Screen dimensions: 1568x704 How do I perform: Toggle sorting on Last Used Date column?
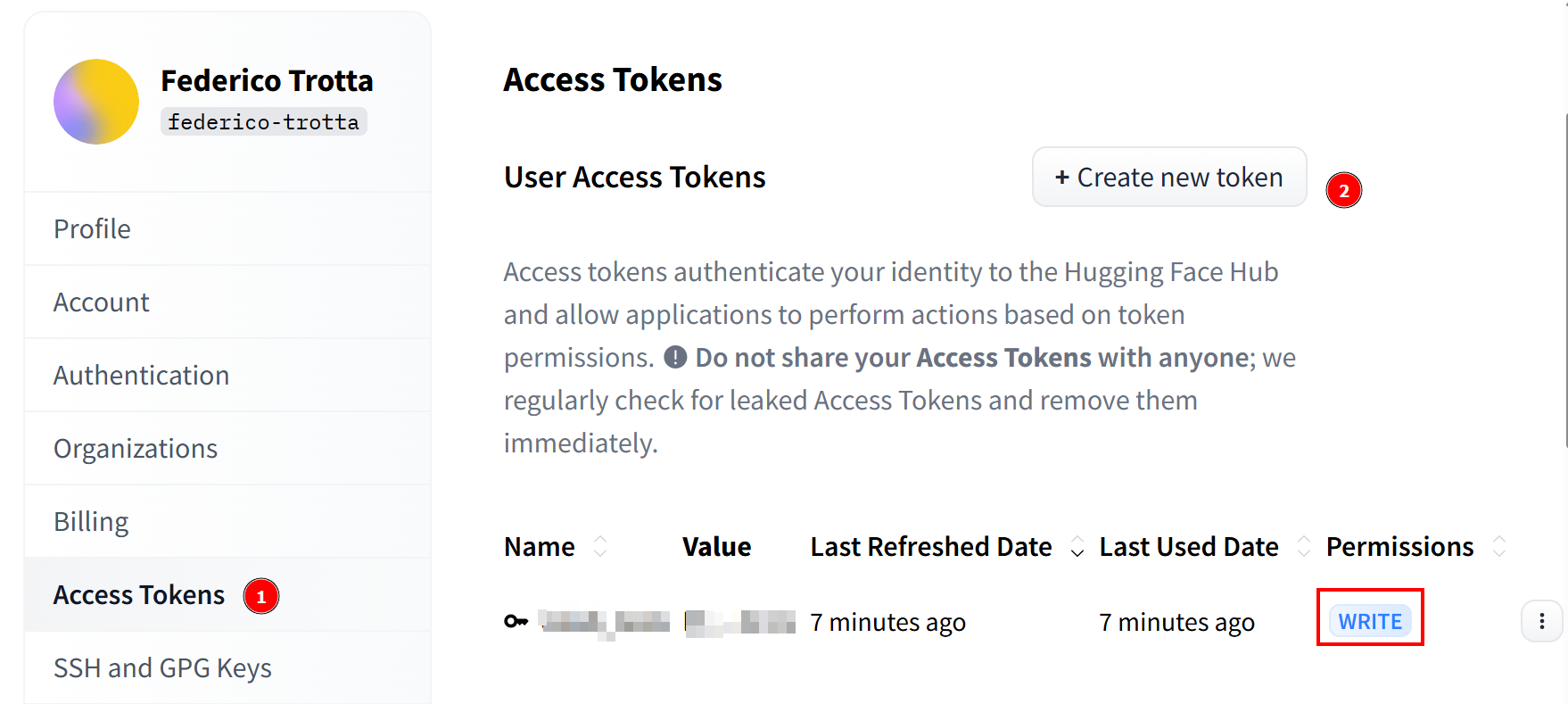point(1304,546)
